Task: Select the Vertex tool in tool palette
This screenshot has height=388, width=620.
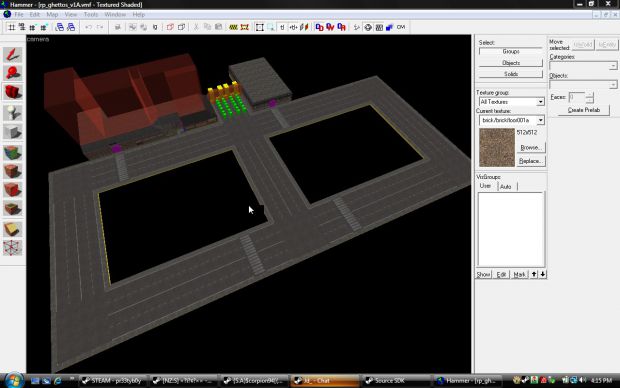Action: [13, 248]
